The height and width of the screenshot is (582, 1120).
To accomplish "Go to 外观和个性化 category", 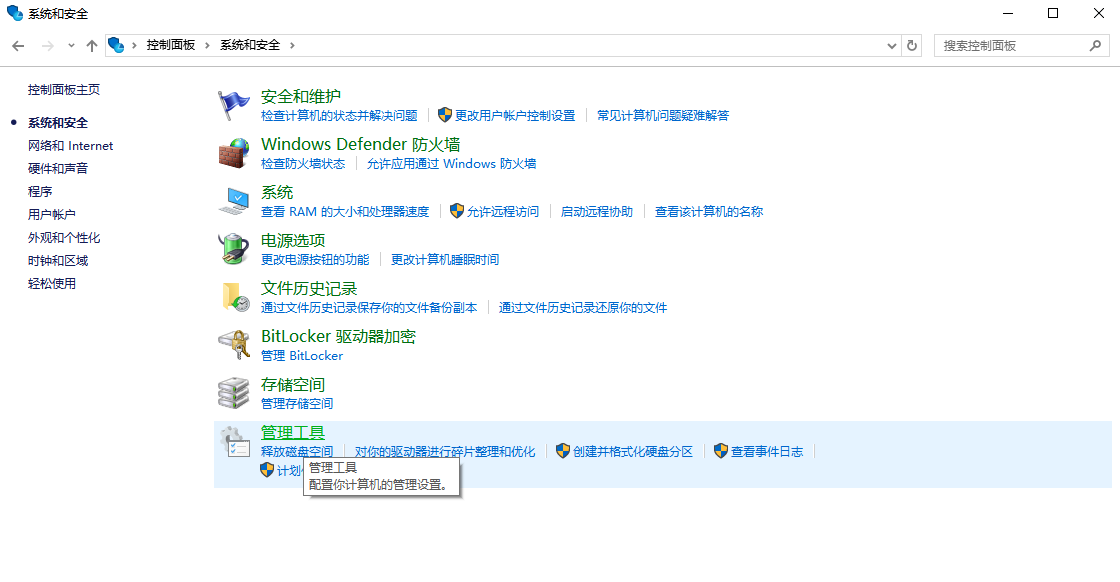I will (64, 238).
